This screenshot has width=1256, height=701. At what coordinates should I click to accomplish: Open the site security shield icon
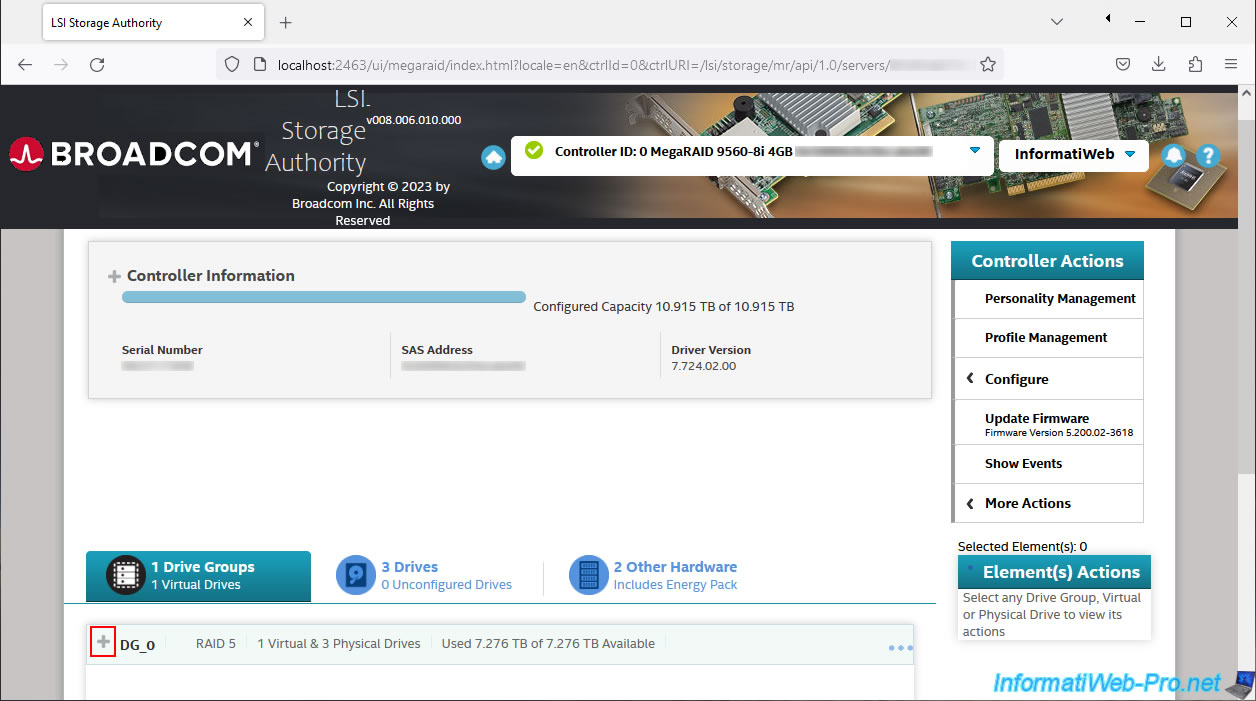pyautogui.click(x=232, y=64)
